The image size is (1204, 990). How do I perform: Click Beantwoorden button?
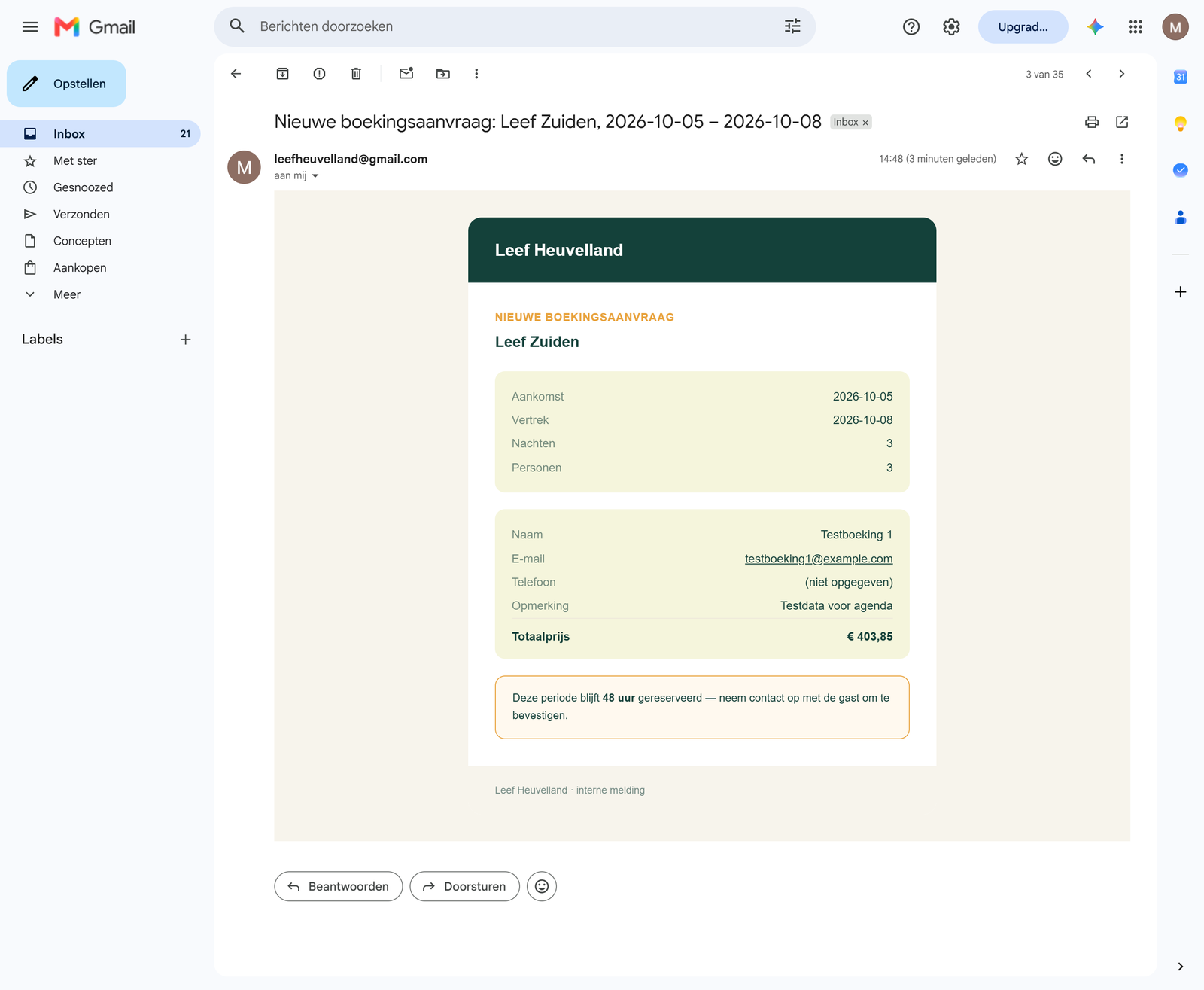(339, 887)
